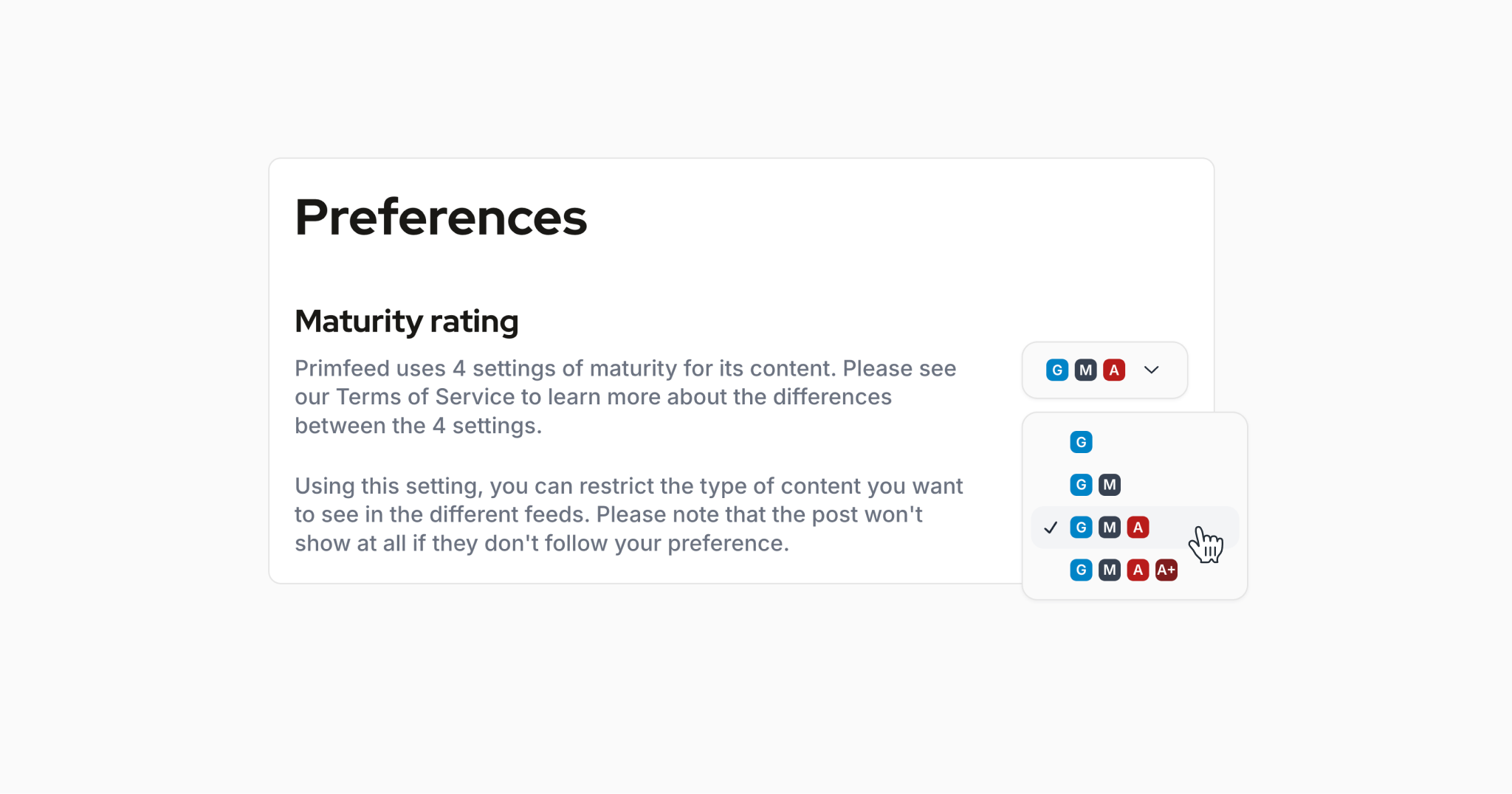The height and width of the screenshot is (794, 1512).
Task: Click the G badge in the G-only option
Action: click(1081, 442)
